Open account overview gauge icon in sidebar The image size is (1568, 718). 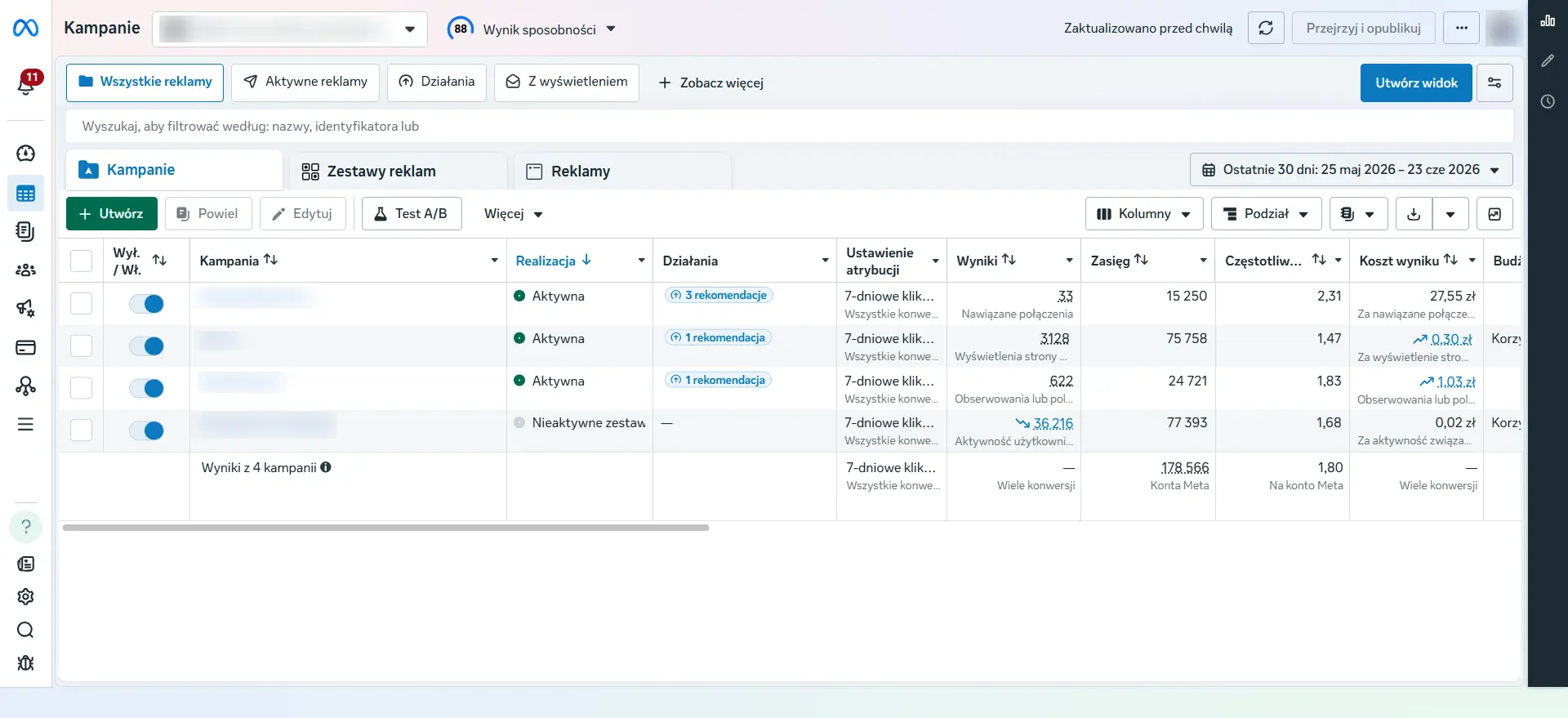coord(25,154)
